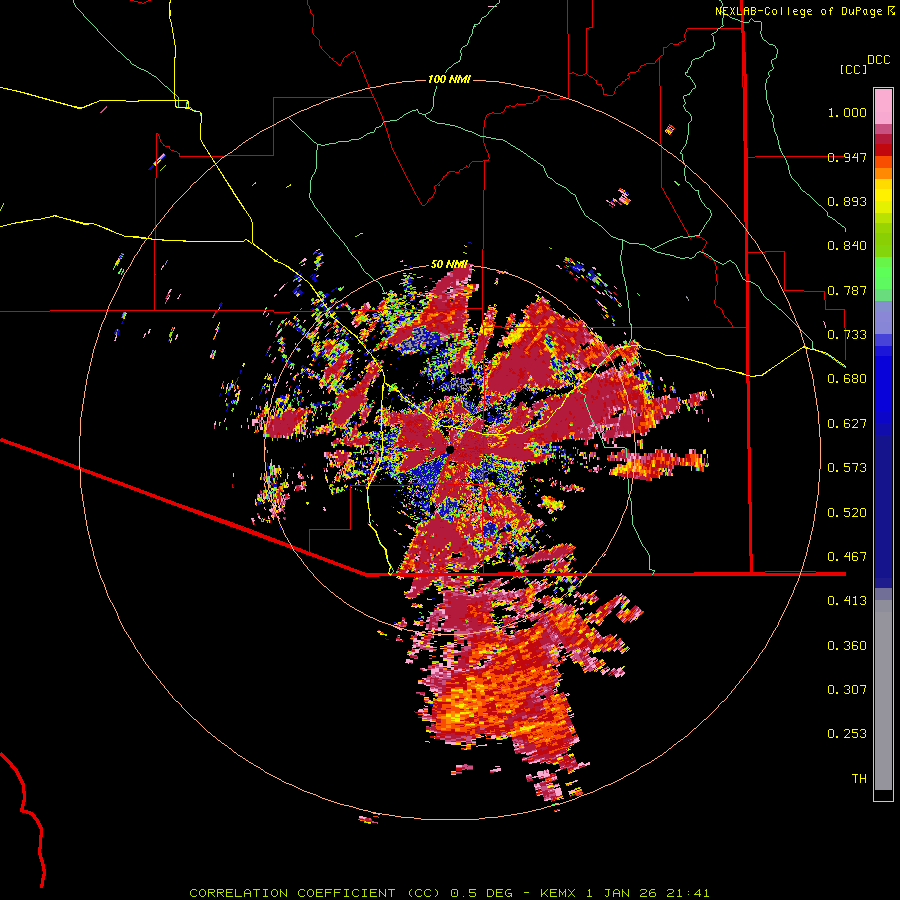
Task: Select the 0.947 scale value
Action: click(x=847, y=157)
